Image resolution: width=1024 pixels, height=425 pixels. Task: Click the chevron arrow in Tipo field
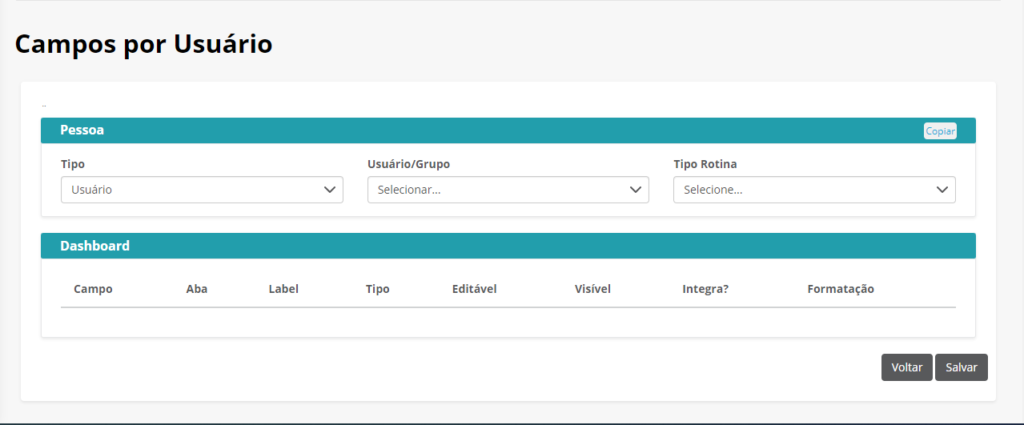(x=330, y=190)
